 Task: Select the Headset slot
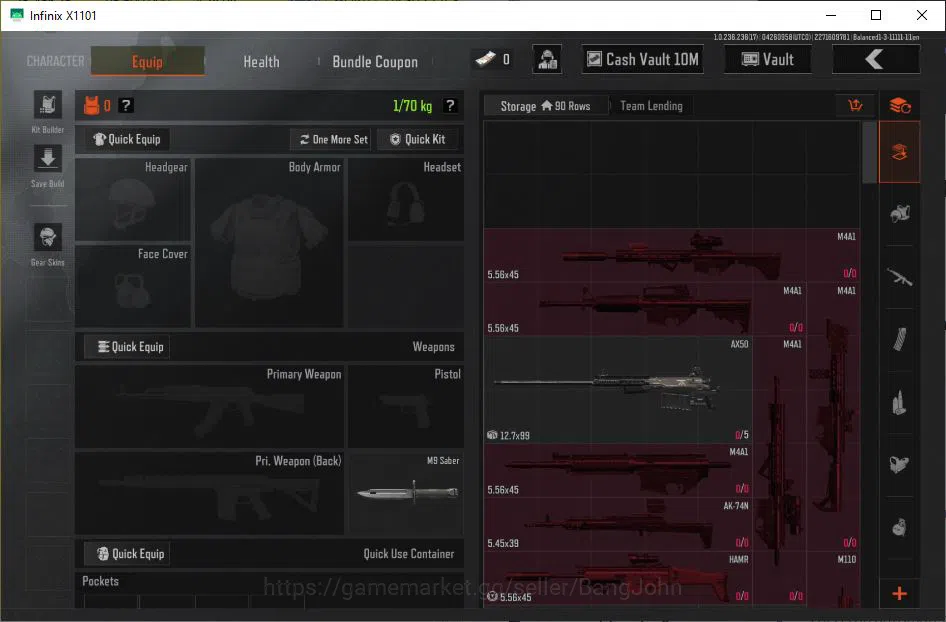(x=406, y=200)
